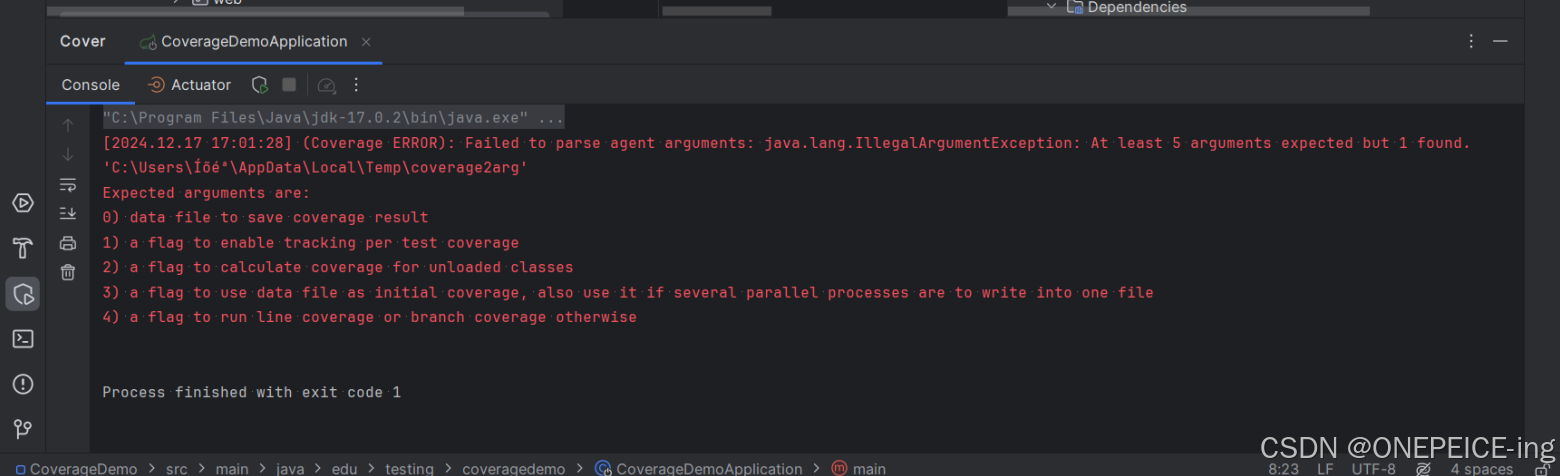Image resolution: width=1560 pixels, height=476 pixels.
Task: Jump down the stack trace (Down arrow)
Action: pyautogui.click(x=68, y=154)
